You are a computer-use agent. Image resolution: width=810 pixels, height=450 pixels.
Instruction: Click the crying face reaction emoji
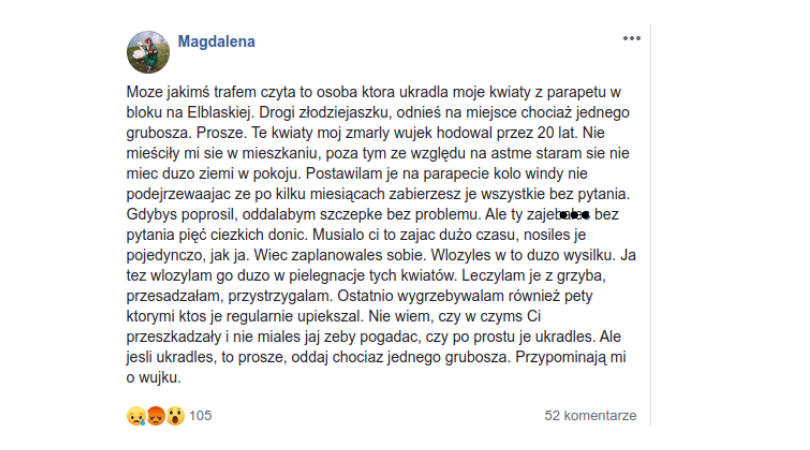click(x=136, y=416)
